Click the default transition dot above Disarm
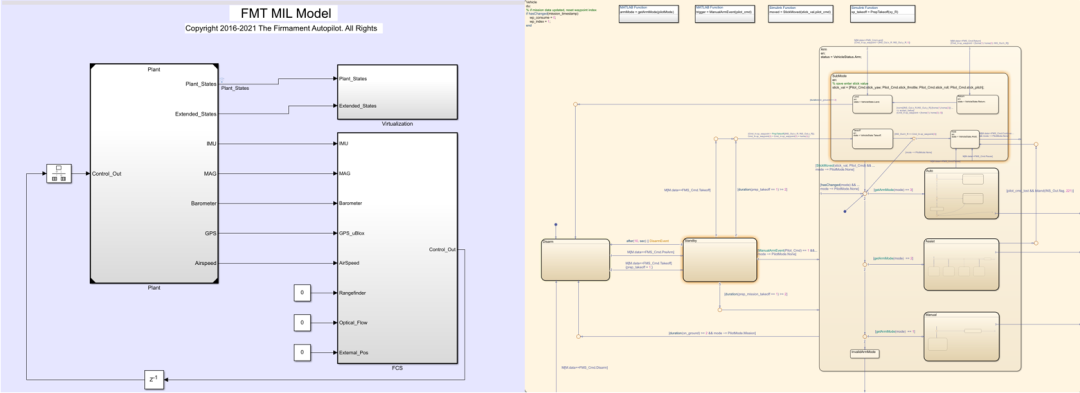1080x393 pixels. click(555, 224)
